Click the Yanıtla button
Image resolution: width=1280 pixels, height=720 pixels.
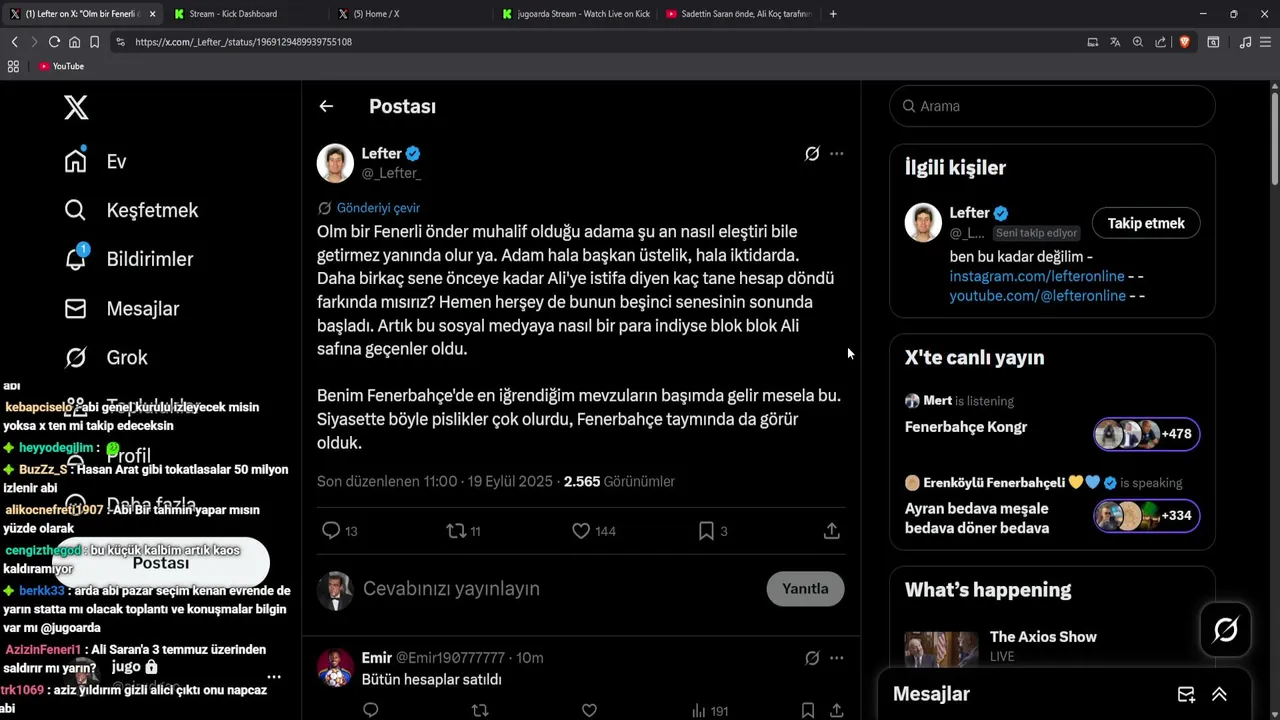coord(805,589)
